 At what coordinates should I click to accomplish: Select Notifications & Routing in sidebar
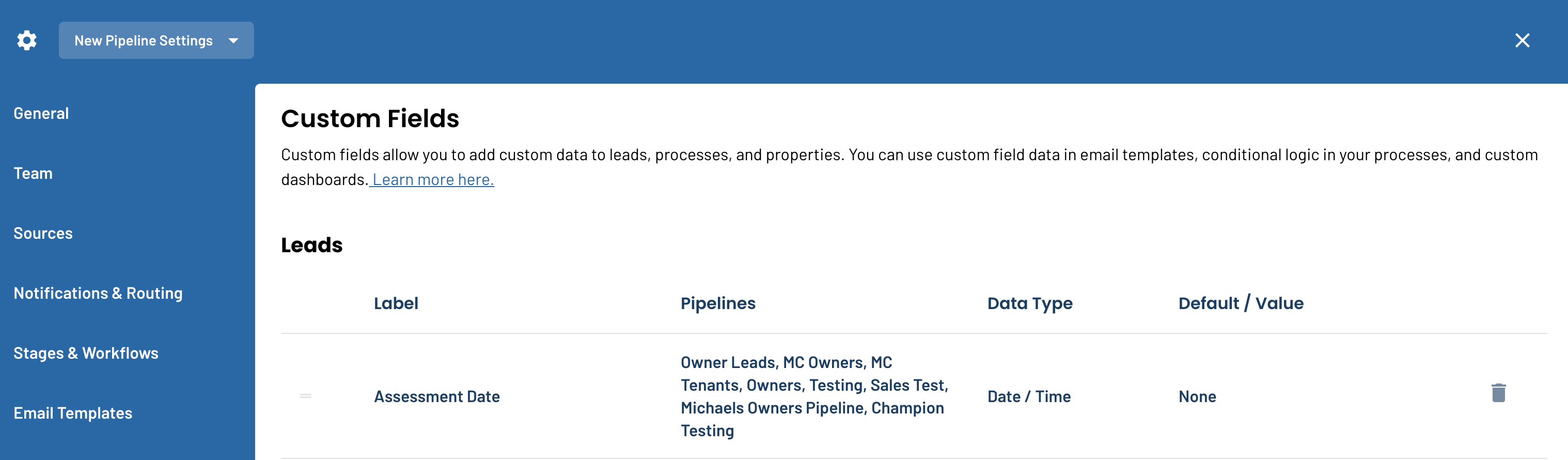[x=98, y=293]
